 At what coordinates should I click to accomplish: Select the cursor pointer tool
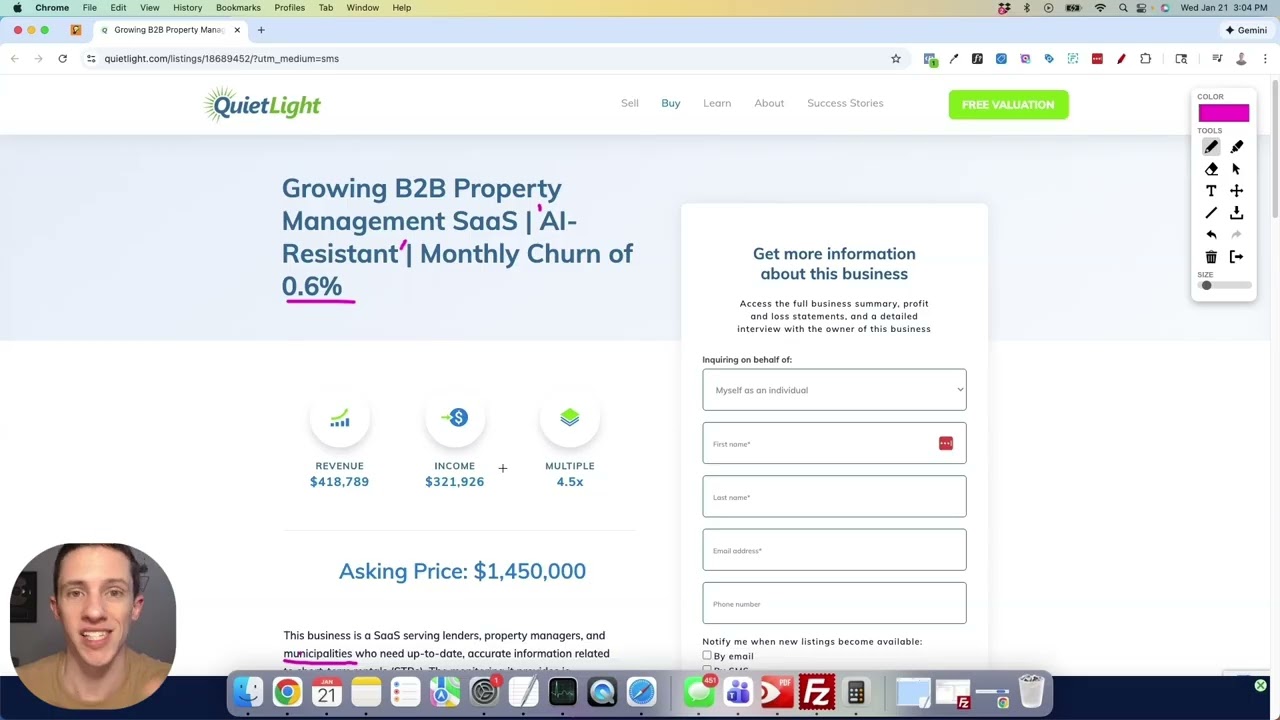click(x=1237, y=169)
